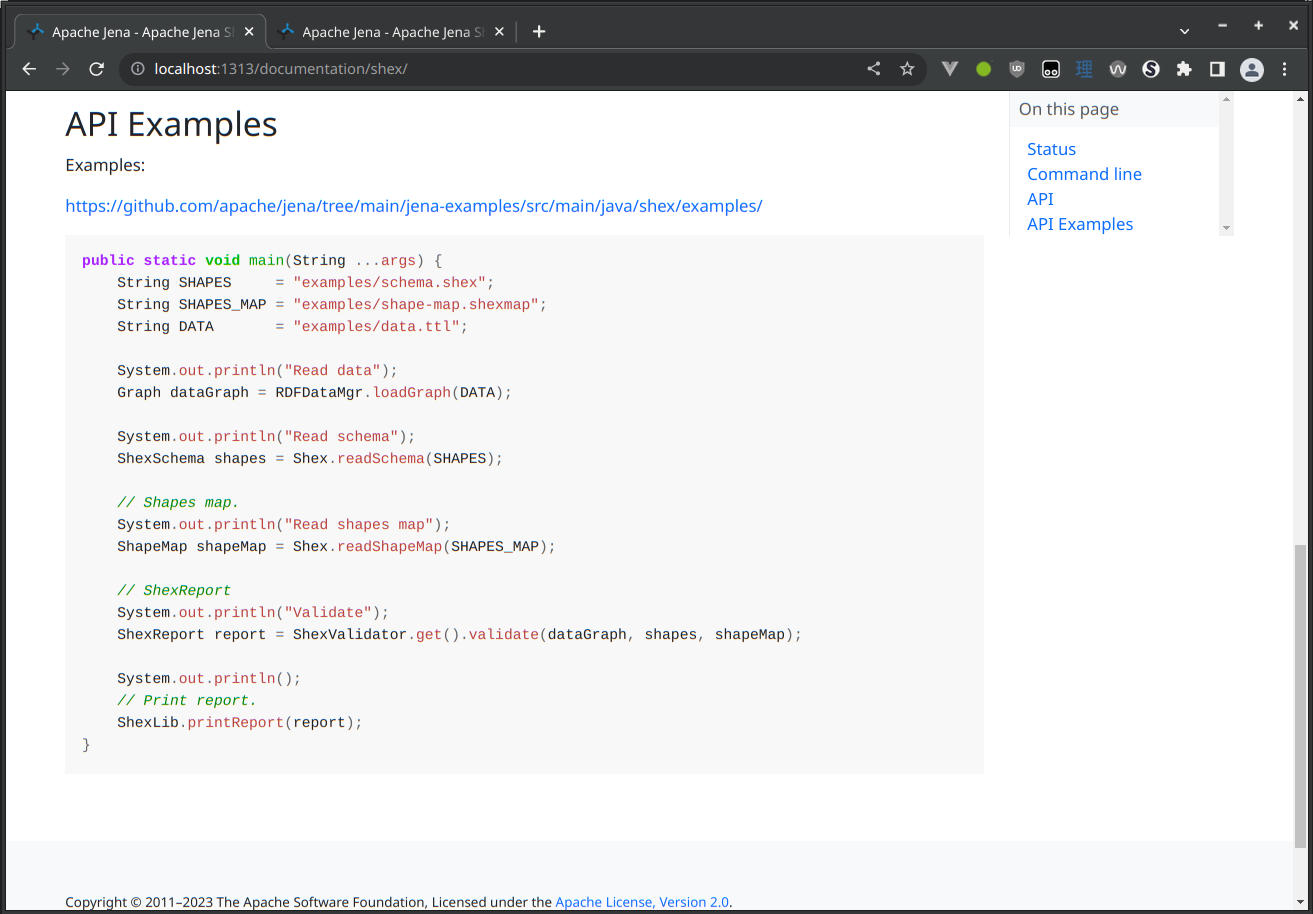Open the user profile avatar
Viewport: 1313px width, 914px height.
tap(1252, 69)
